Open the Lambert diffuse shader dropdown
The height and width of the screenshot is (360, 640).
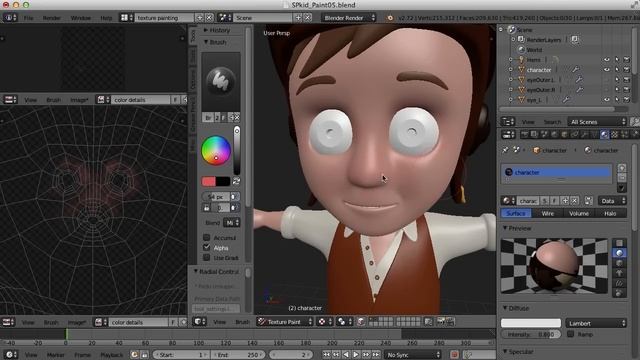click(596, 323)
